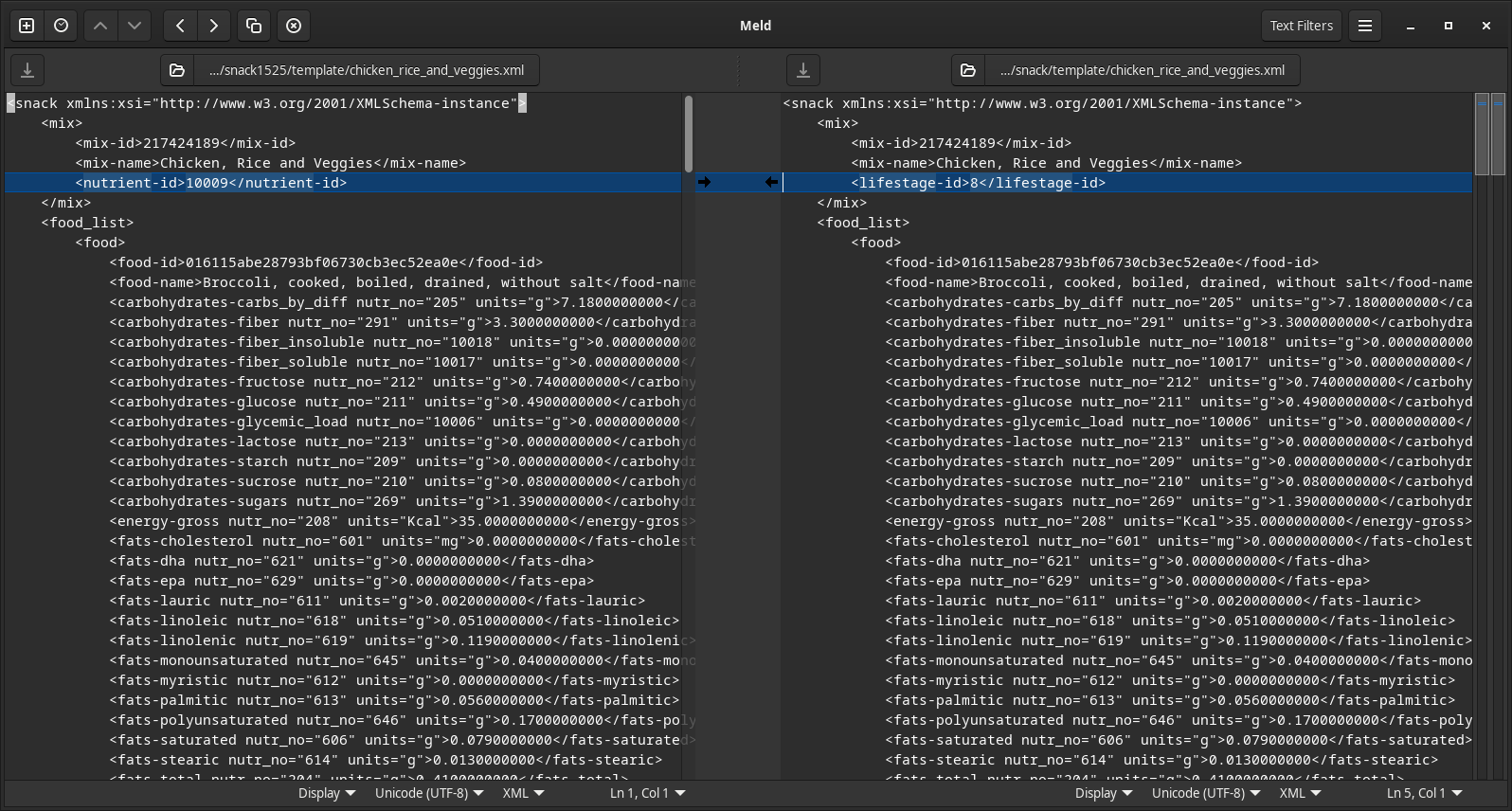Click the right pane vertical scrollbar thumb
The height and width of the screenshot is (811, 1512).
(1483, 134)
